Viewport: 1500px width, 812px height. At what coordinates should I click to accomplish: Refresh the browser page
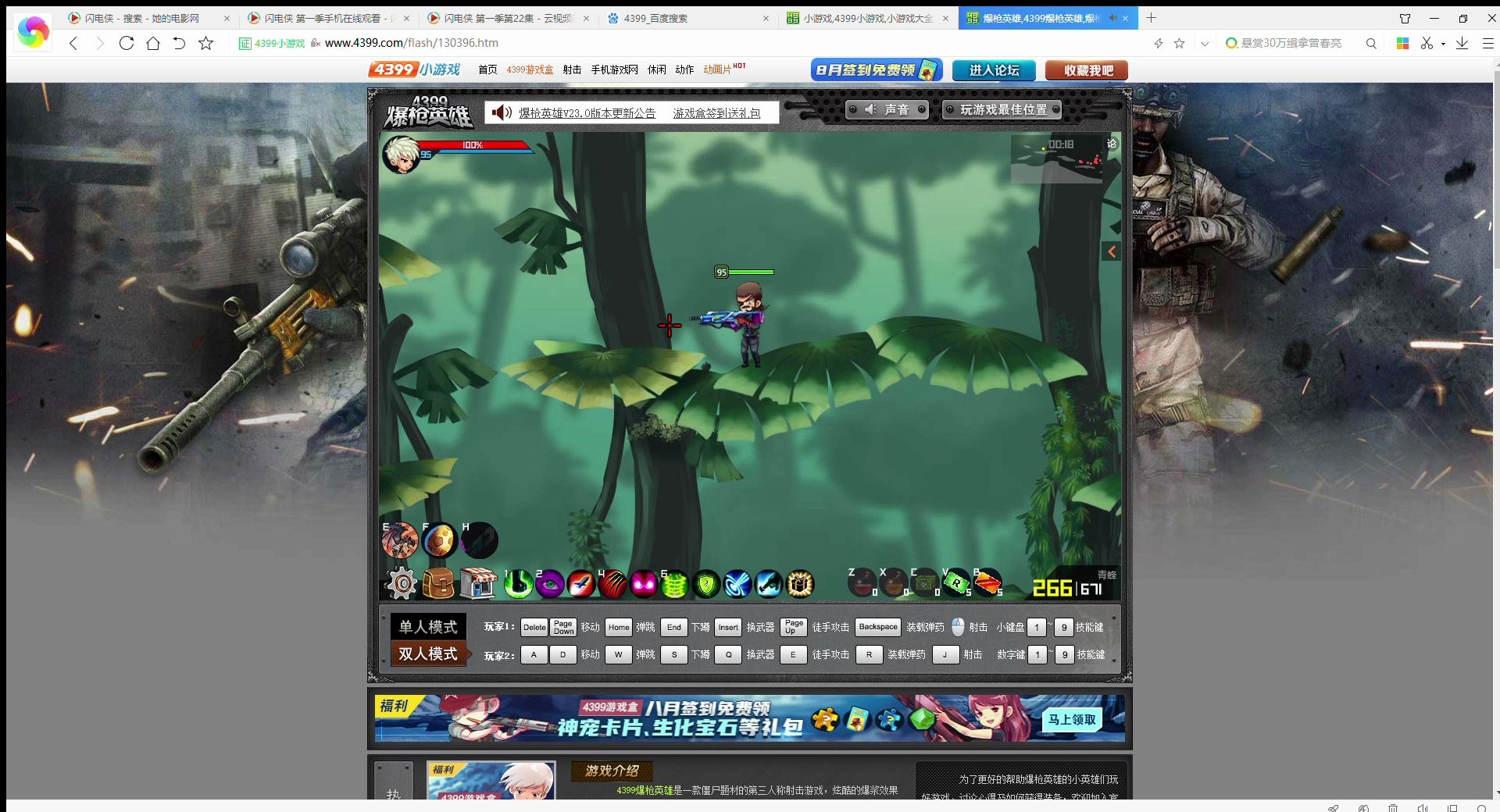click(127, 43)
